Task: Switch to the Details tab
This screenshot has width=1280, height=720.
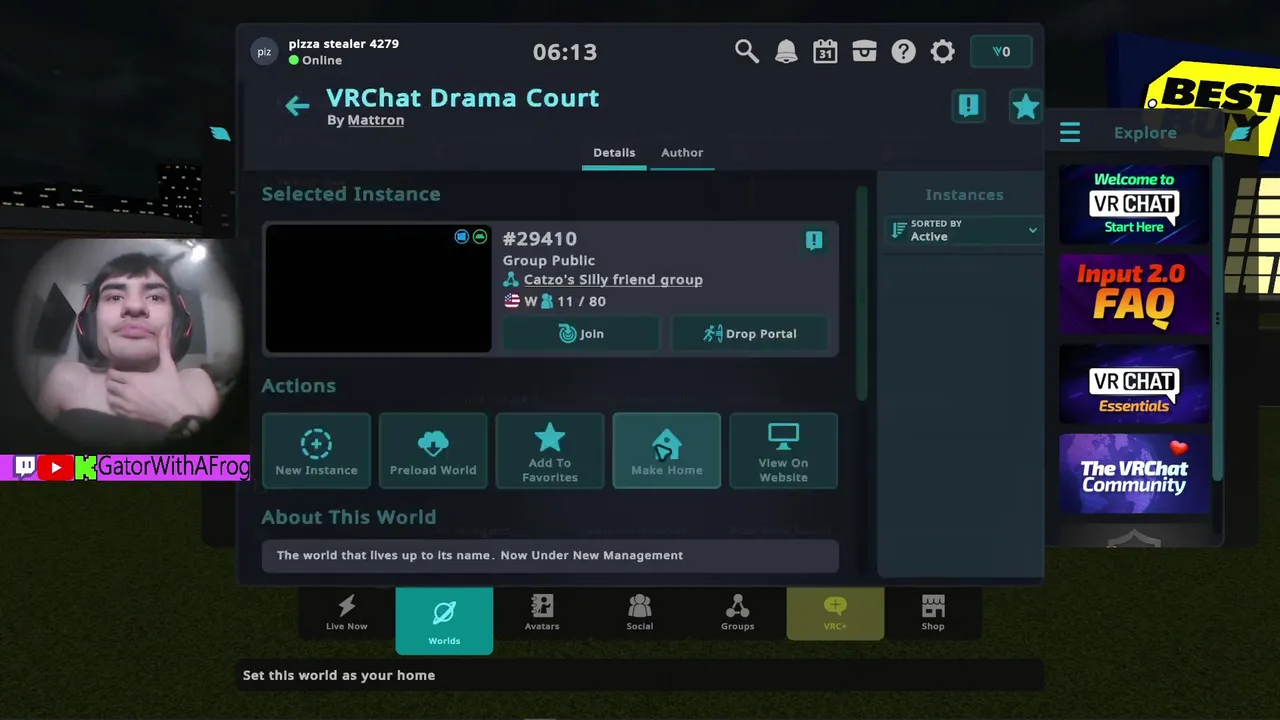Action: click(614, 153)
